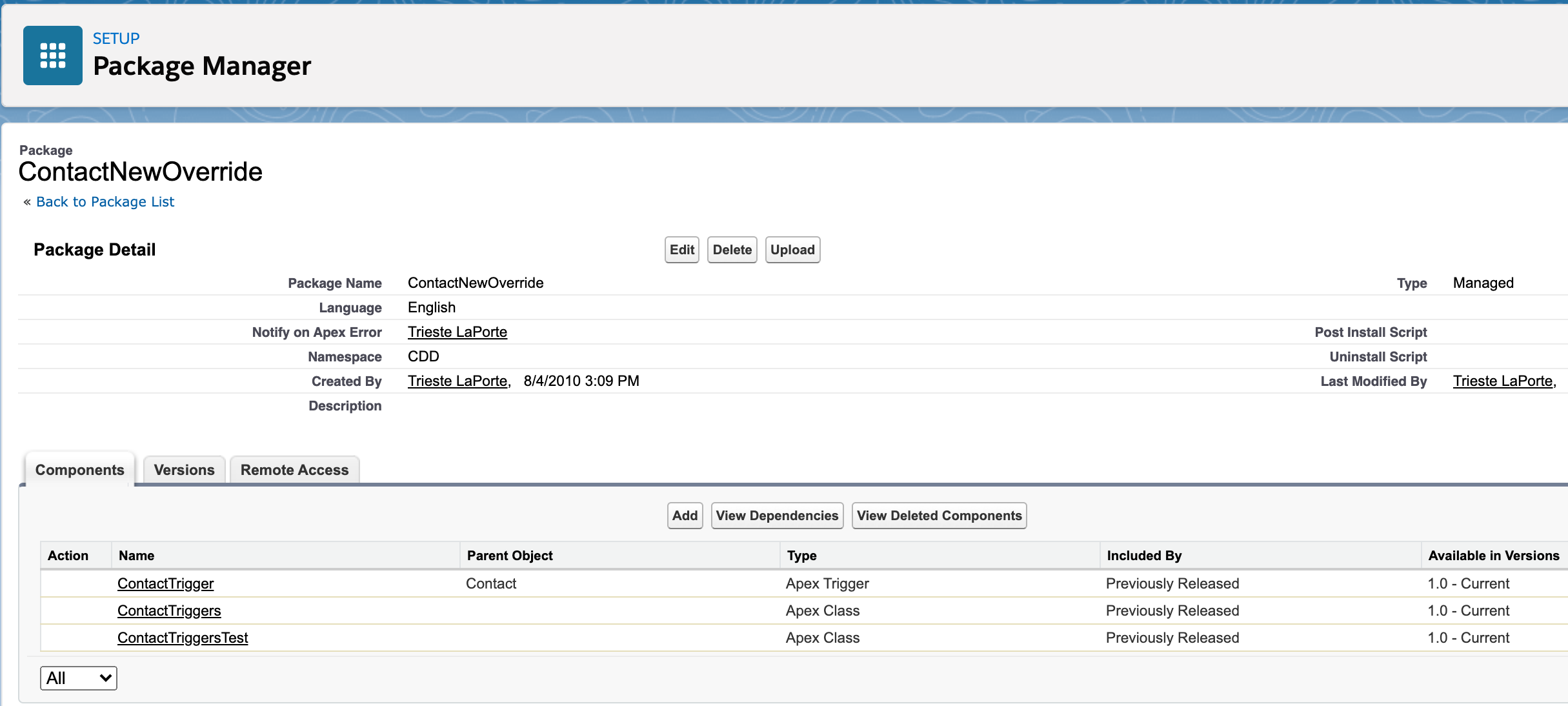Open Trieste LaPorte link in Created By row
The height and width of the screenshot is (706, 1568).
point(457,381)
